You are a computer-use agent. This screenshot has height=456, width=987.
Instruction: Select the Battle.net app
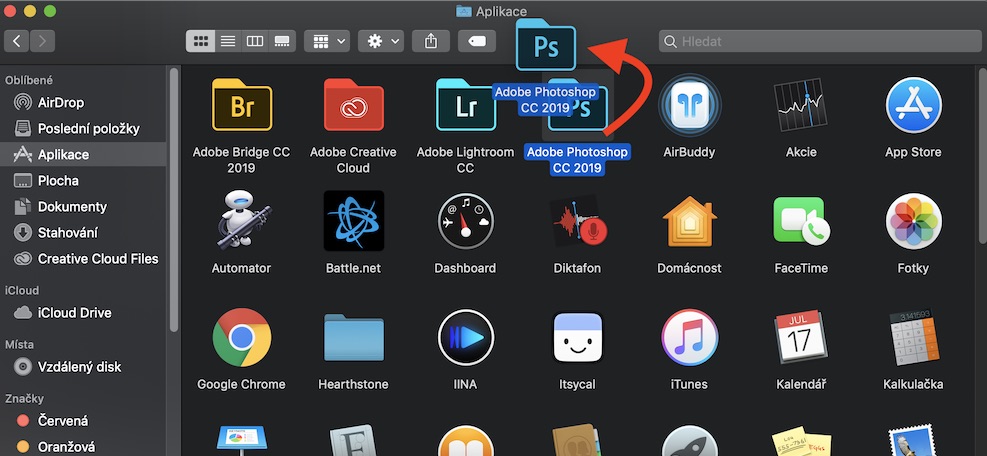pos(353,221)
